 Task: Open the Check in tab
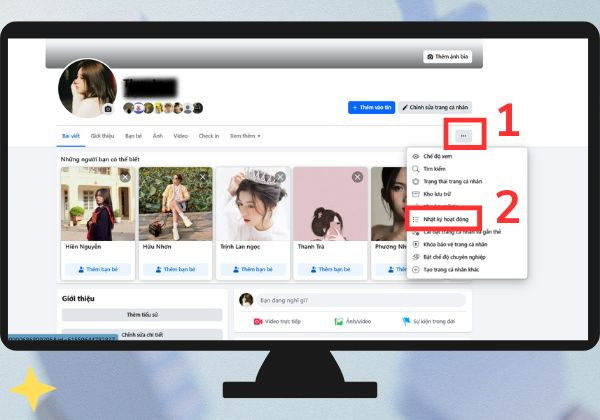[209, 136]
